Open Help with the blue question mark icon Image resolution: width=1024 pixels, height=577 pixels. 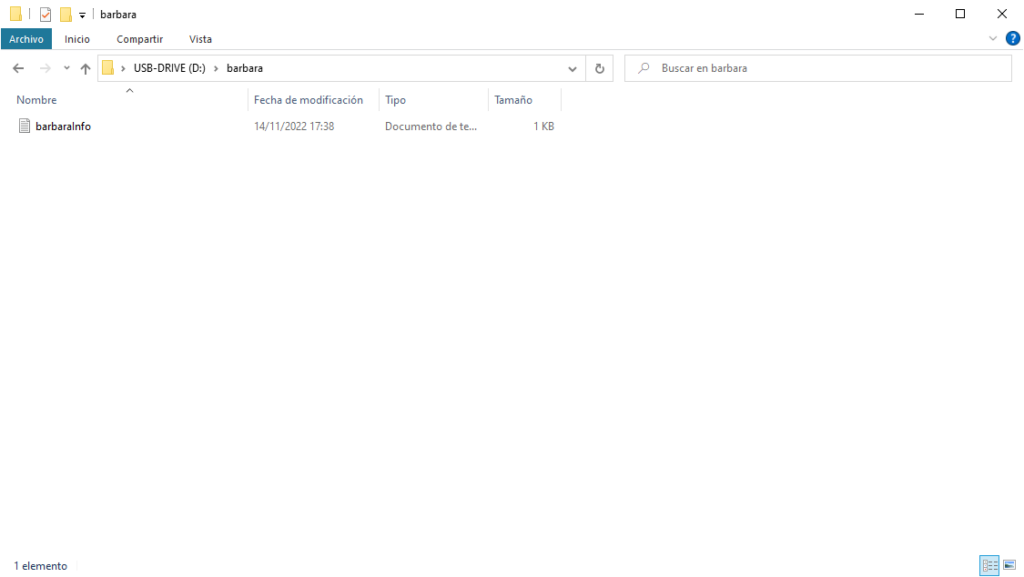tap(1012, 38)
